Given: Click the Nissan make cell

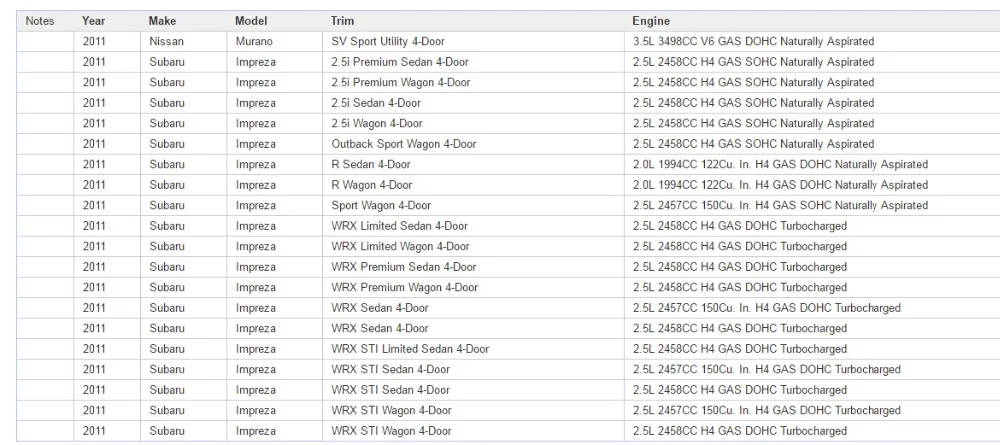Looking at the screenshot, I should pyautogui.click(x=184, y=41).
